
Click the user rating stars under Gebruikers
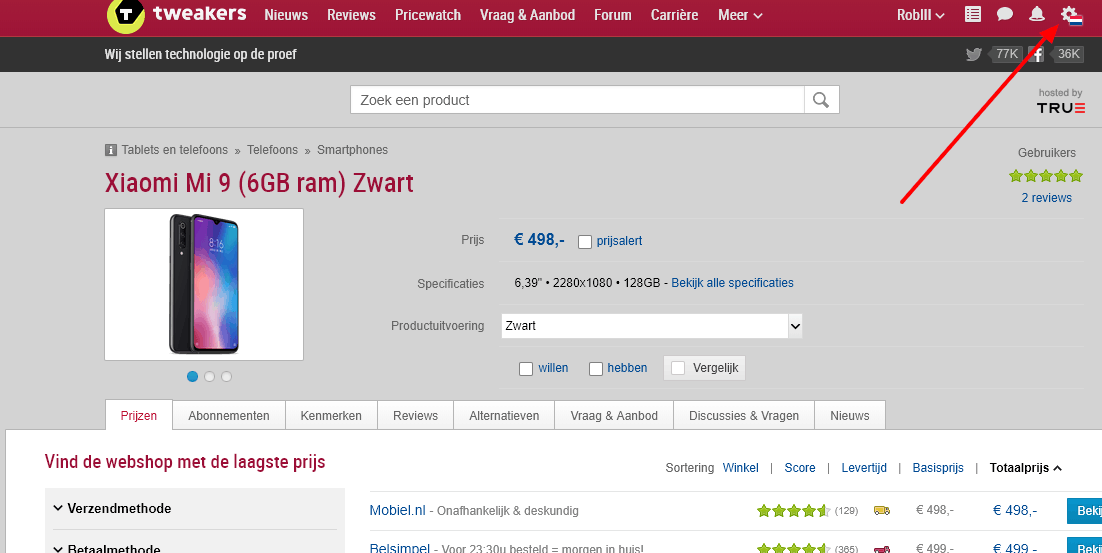tap(1046, 176)
